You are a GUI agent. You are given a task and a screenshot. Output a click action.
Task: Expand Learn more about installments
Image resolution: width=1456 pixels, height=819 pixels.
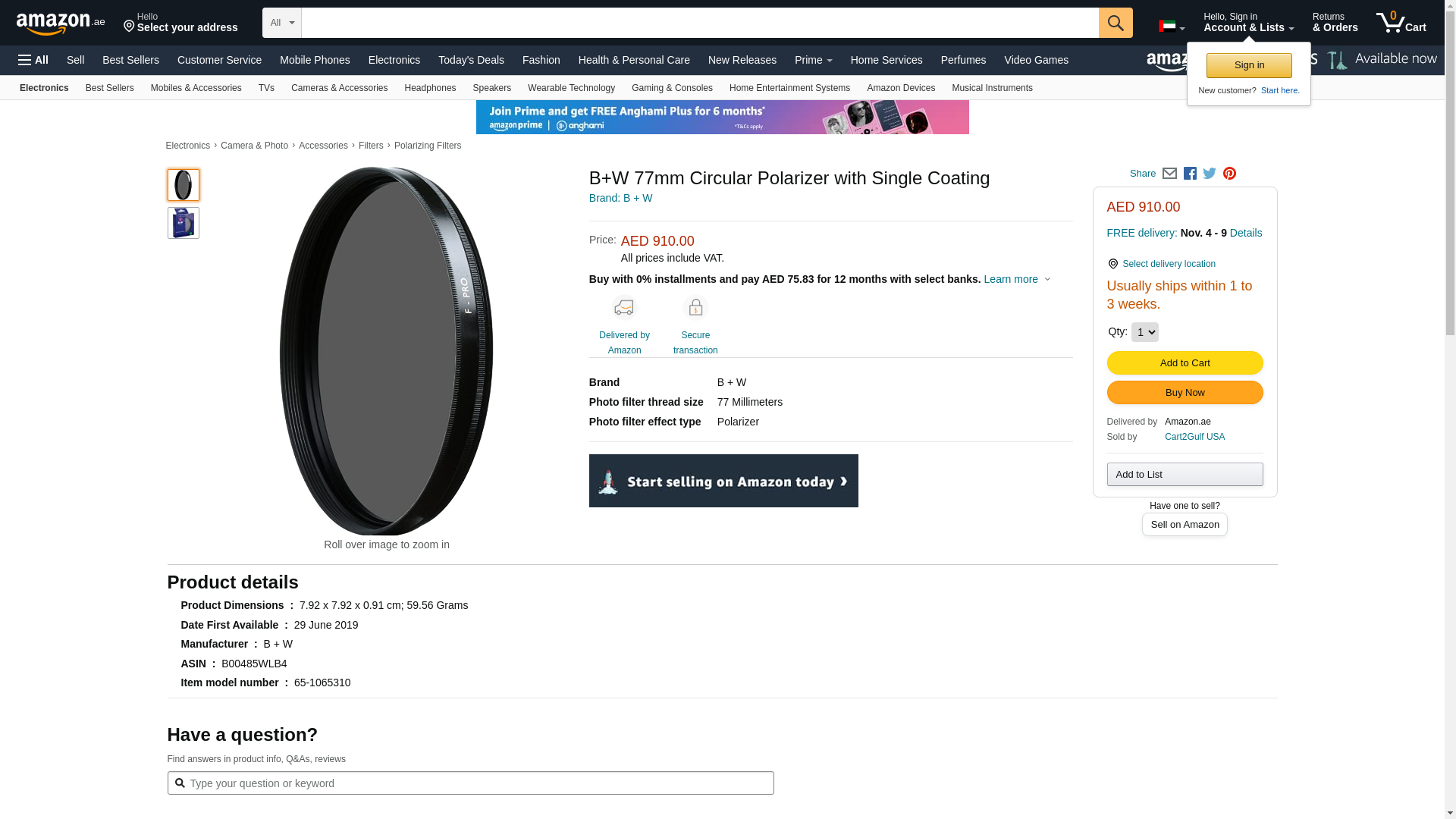(x=1017, y=279)
